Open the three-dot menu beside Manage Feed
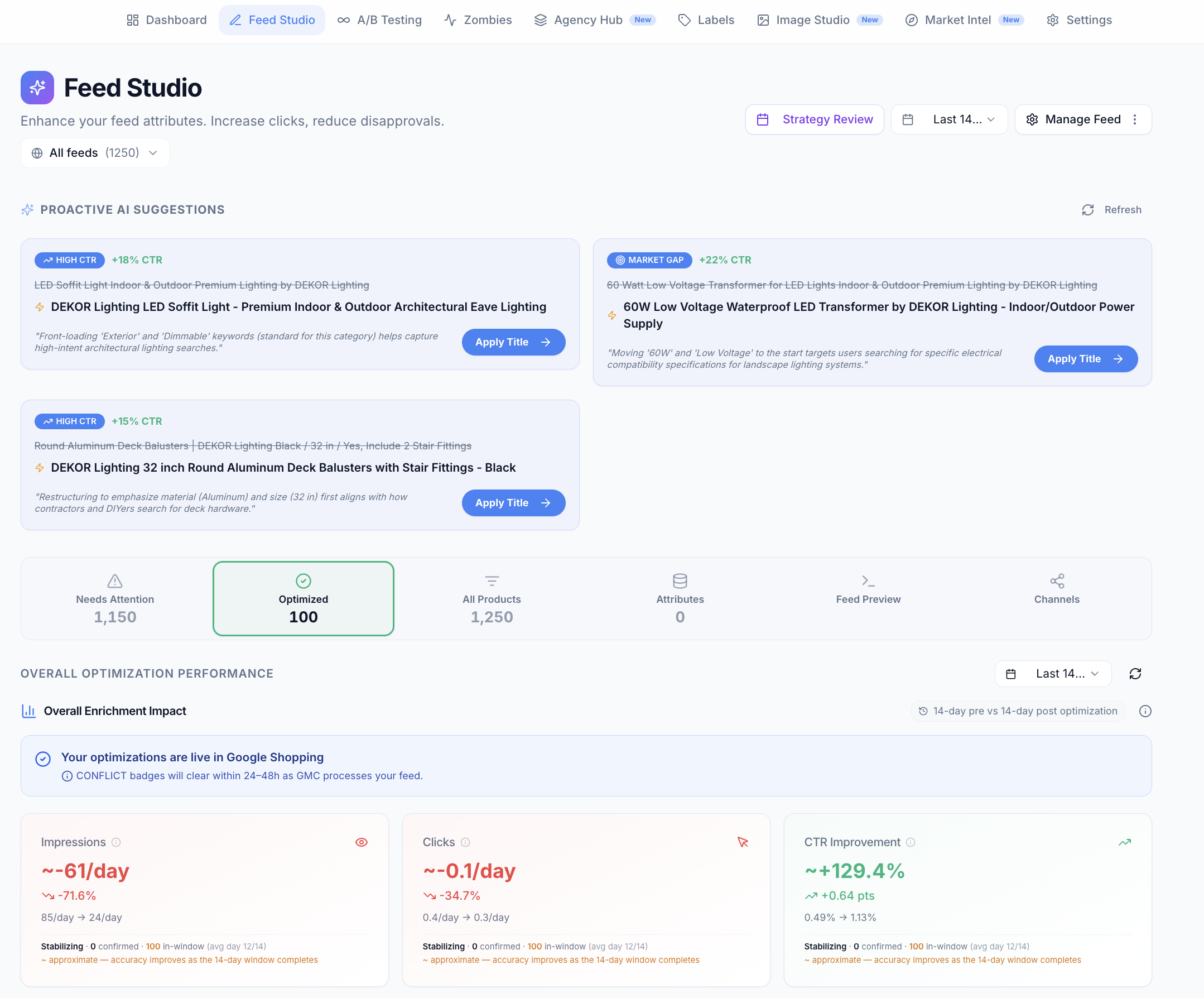Viewport: 1204px width, 998px height. click(x=1135, y=119)
